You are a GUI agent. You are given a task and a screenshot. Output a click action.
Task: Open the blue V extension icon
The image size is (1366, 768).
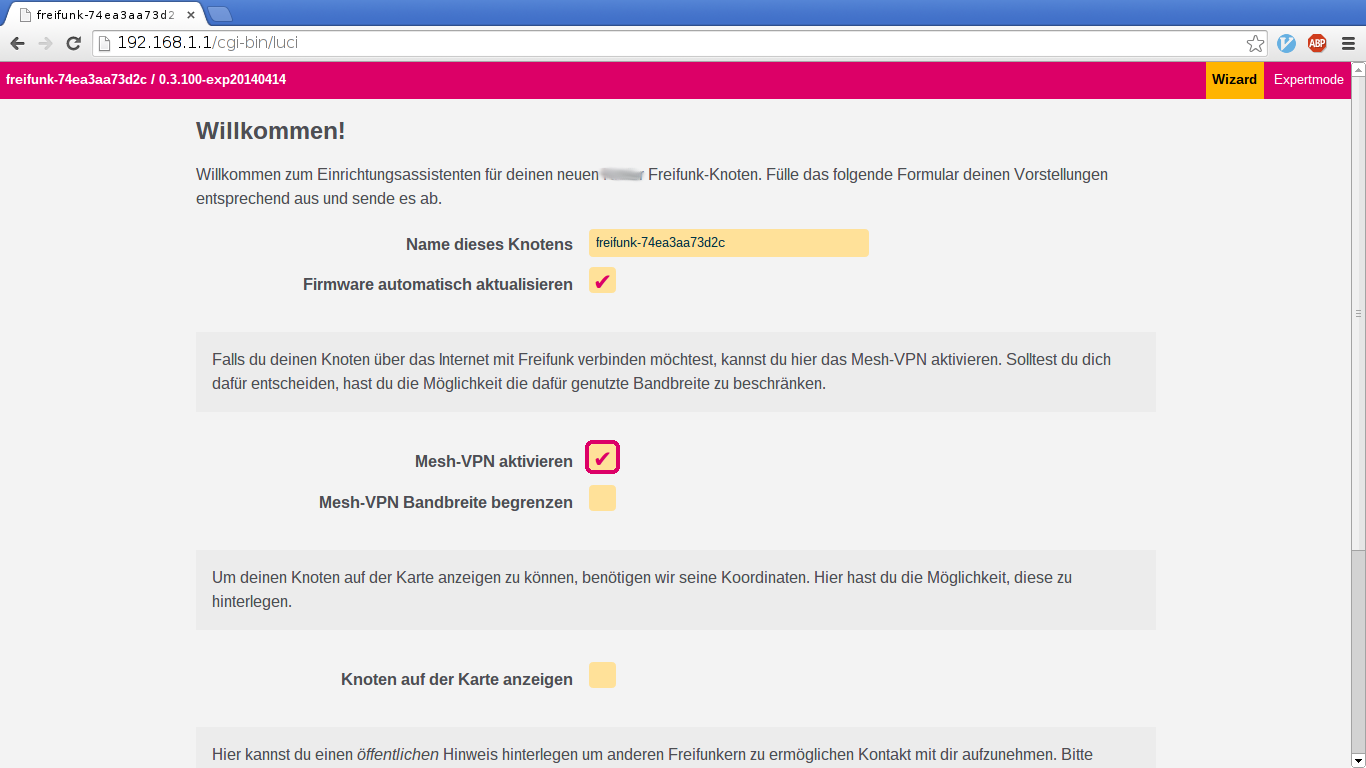[1287, 43]
